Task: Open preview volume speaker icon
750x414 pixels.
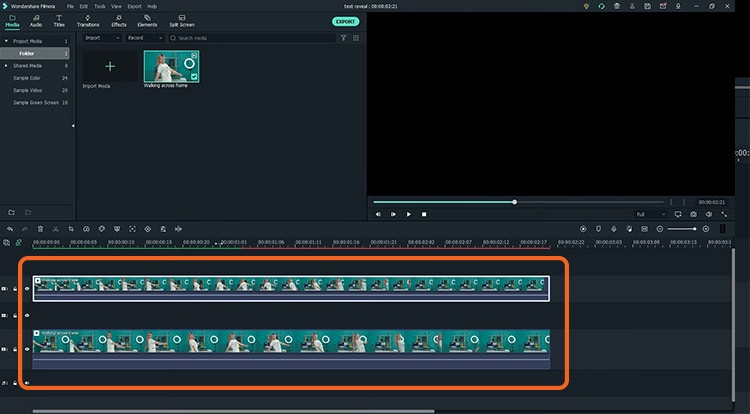Action: (709, 214)
